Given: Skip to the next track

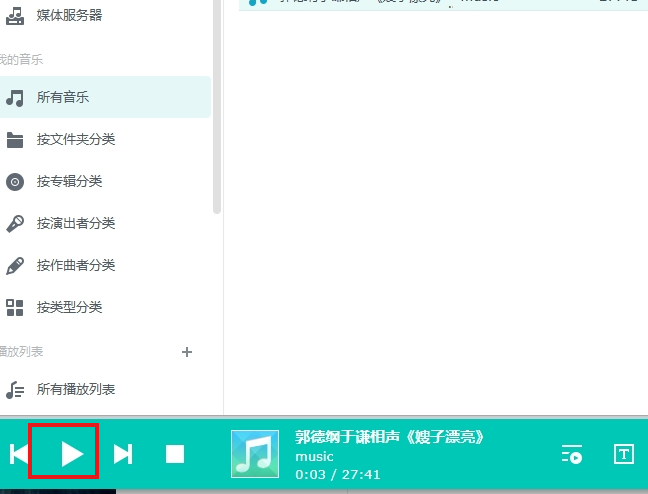Looking at the screenshot, I should [123, 454].
